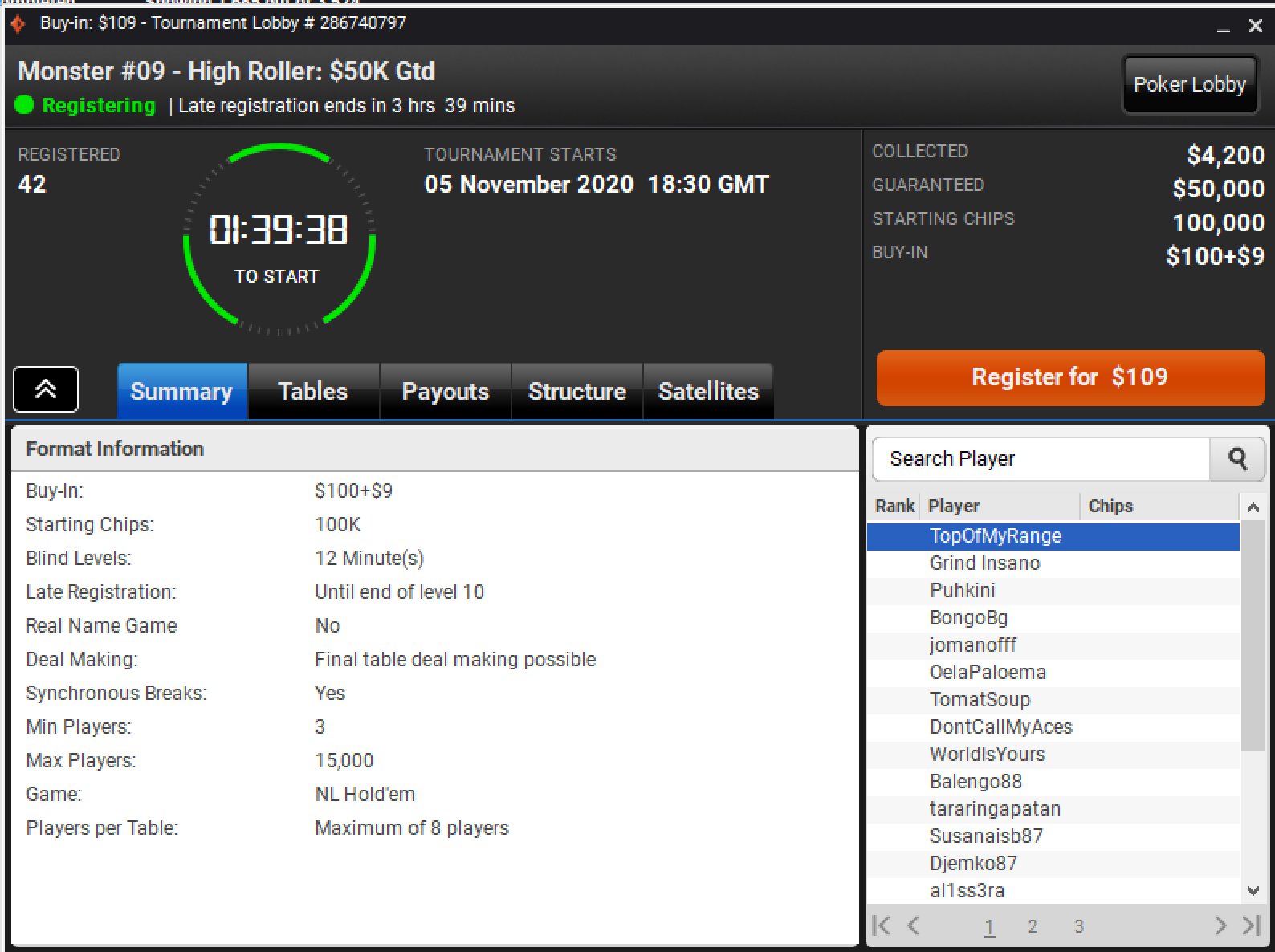Click 'Until end of level 10' value

pos(399,592)
